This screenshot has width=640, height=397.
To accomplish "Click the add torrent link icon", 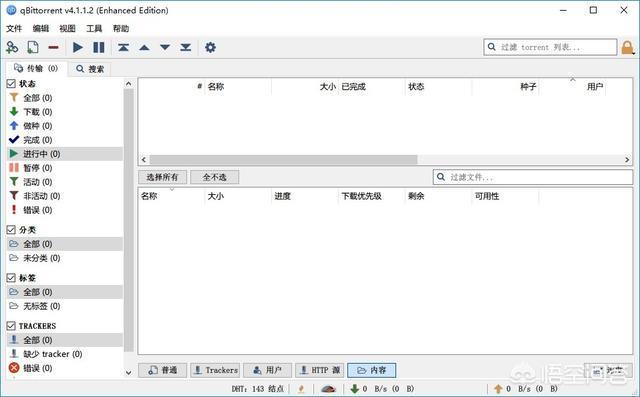I will tap(12, 48).
